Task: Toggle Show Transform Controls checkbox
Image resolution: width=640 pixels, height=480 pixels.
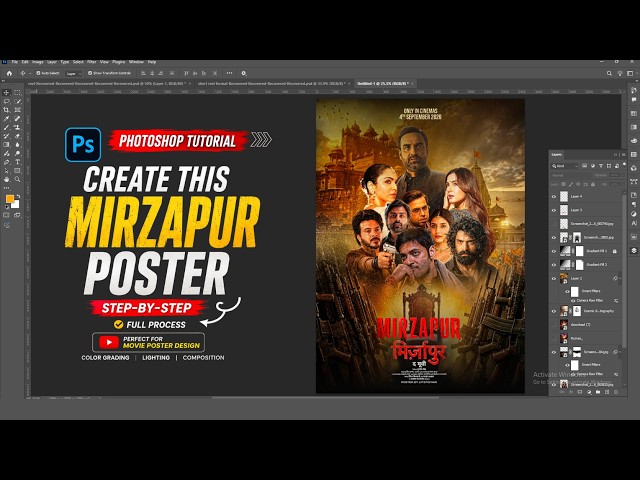Action: point(90,73)
